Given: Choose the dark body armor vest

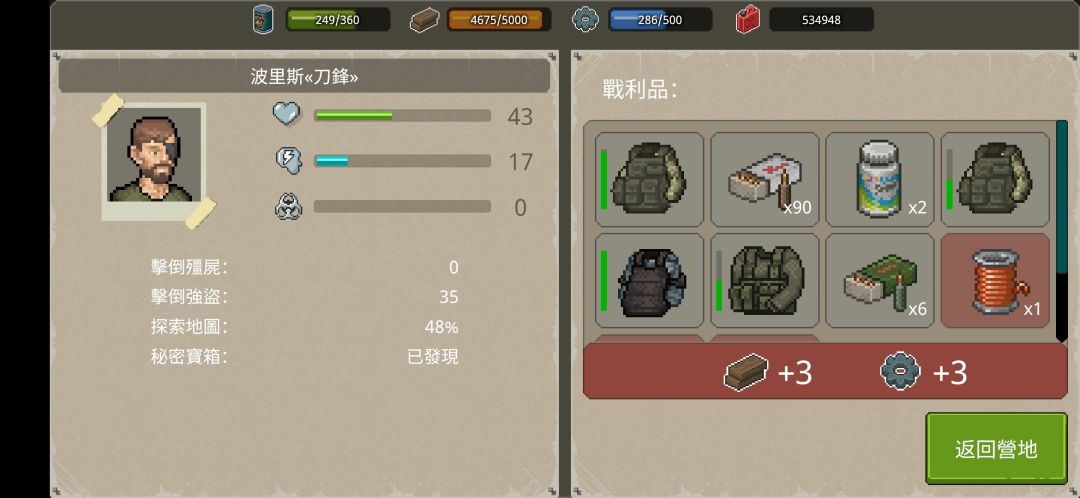Looking at the screenshot, I should click(x=650, y=280).
